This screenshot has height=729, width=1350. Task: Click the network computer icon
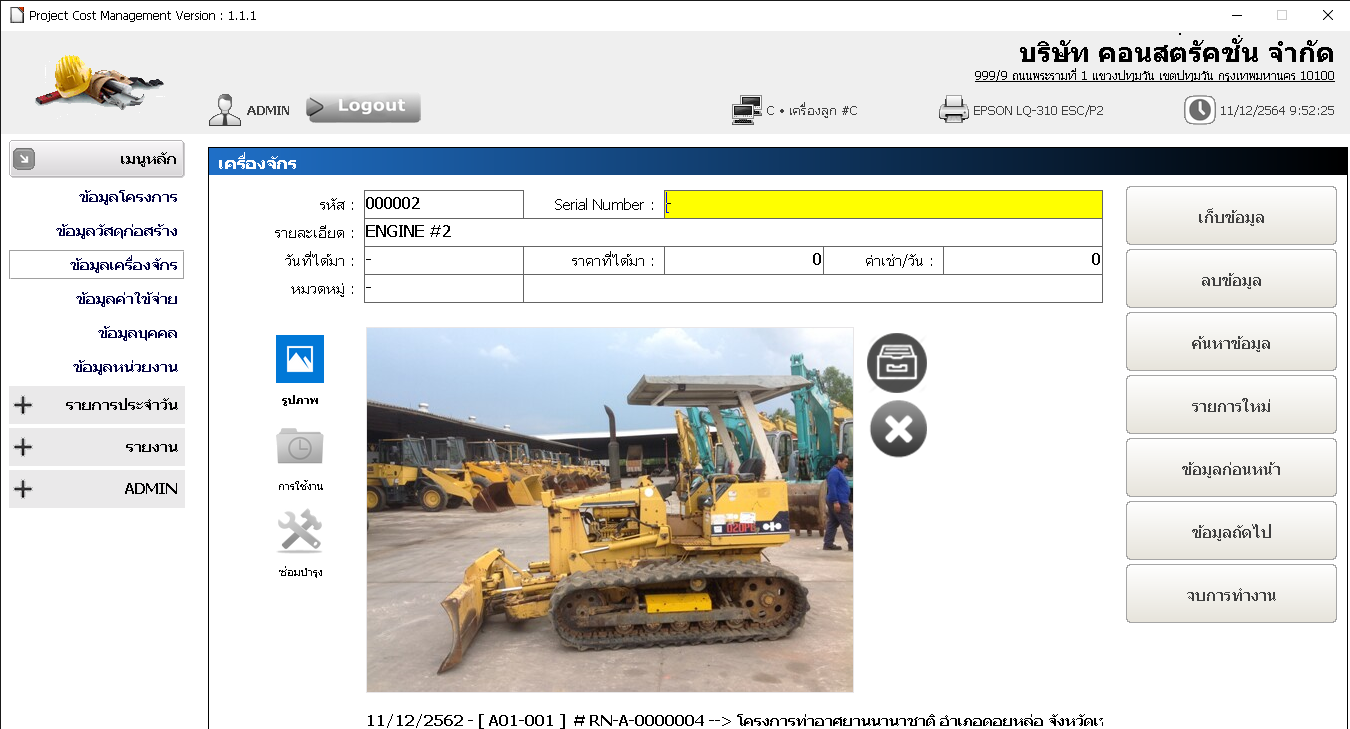tap(746, 110)
